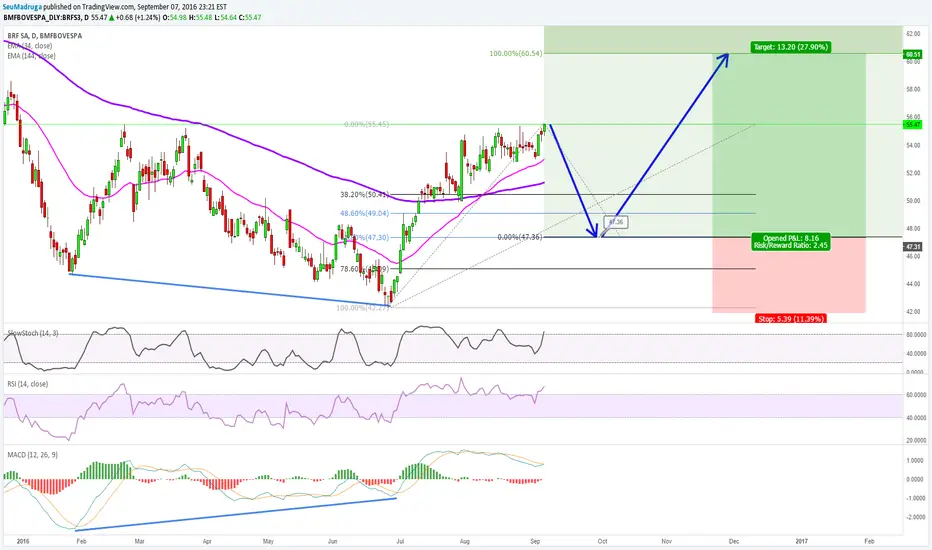Click the EMA (144, close) indicator legend
This screenshot has height=550, width=932.
click(32, 56)
